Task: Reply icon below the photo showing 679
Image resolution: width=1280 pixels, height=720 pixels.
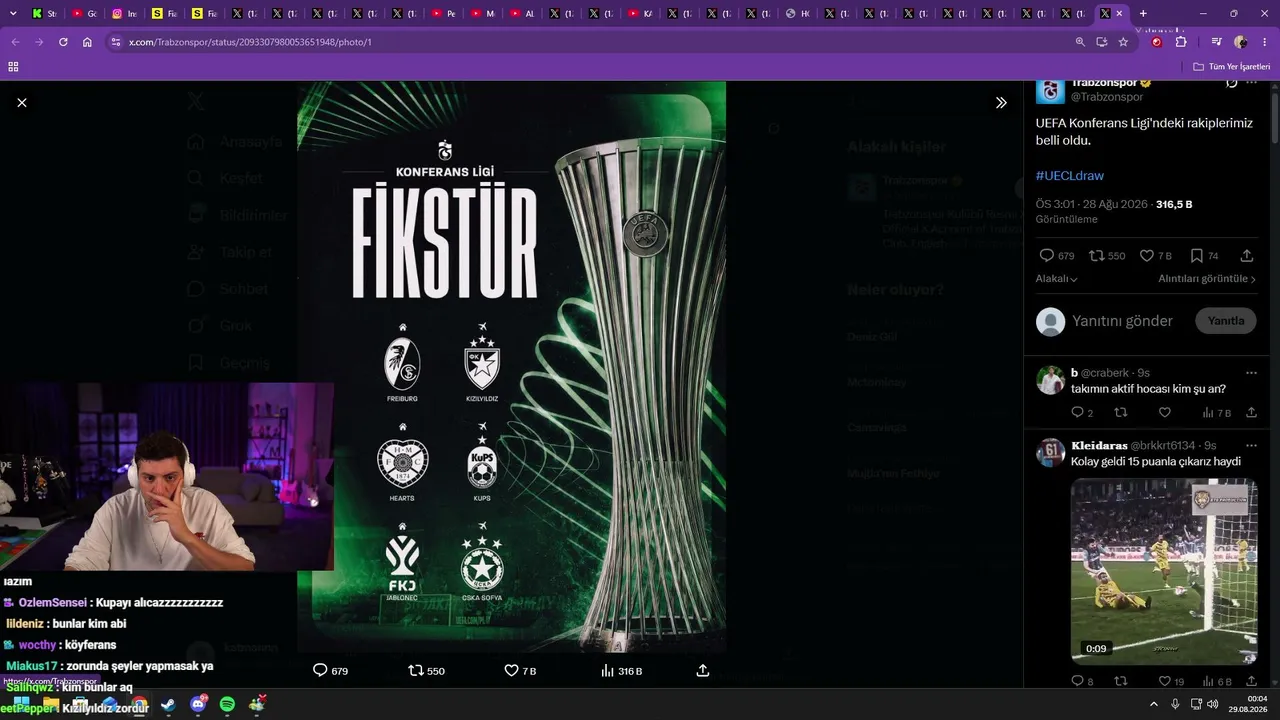Action: point(320,670)
